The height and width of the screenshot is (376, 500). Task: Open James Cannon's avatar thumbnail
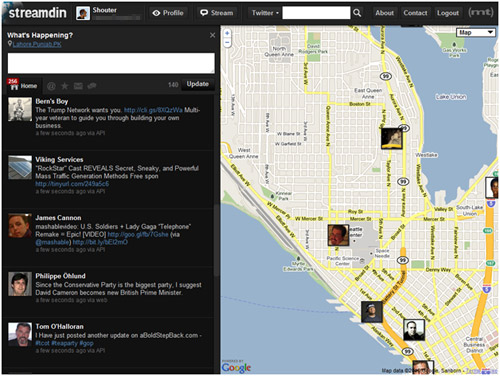[20, 226]
